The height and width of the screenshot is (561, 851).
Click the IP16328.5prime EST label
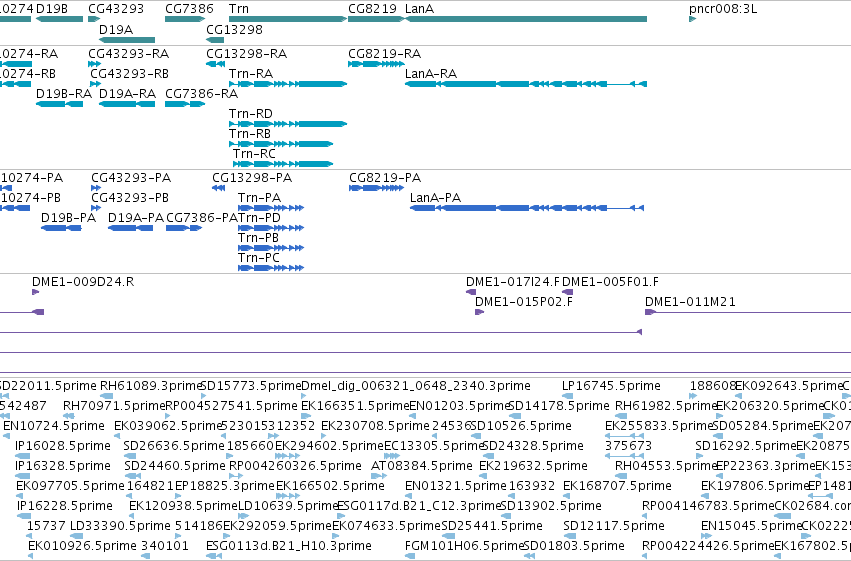63,466
